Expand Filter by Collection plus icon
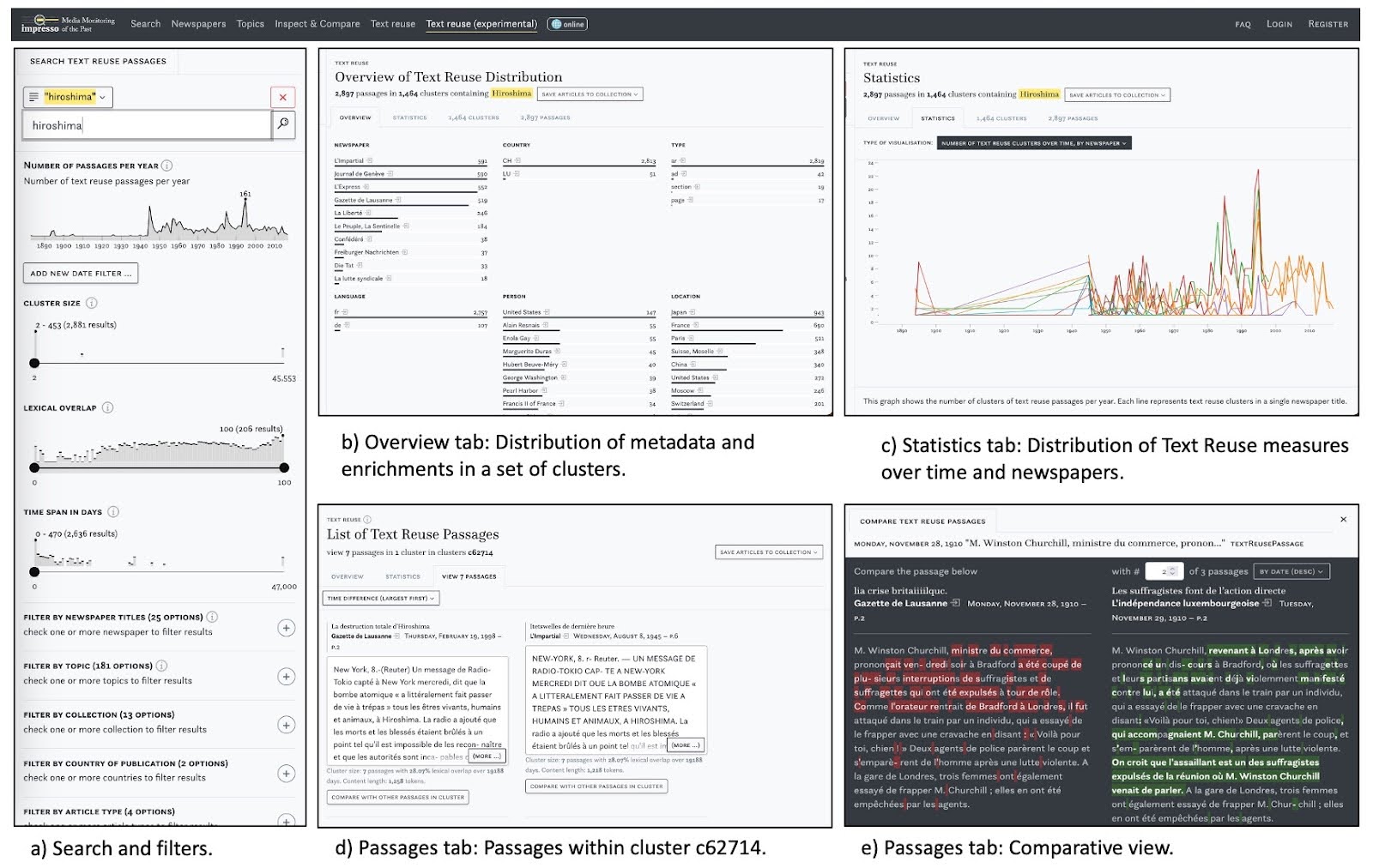1373x868 pixels. click(x=287, y=726)
